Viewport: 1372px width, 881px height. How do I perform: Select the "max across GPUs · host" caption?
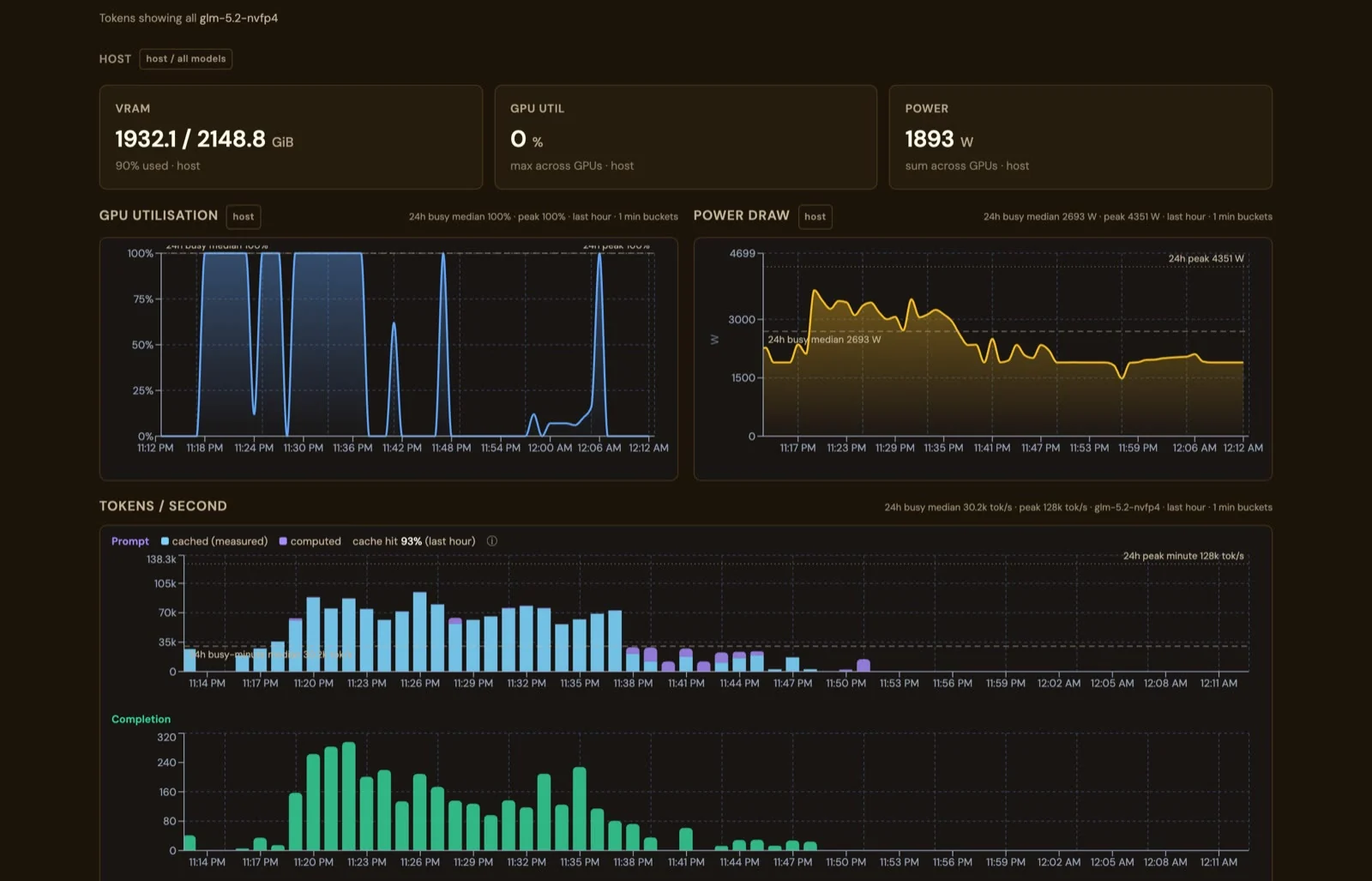pos(572,166)
